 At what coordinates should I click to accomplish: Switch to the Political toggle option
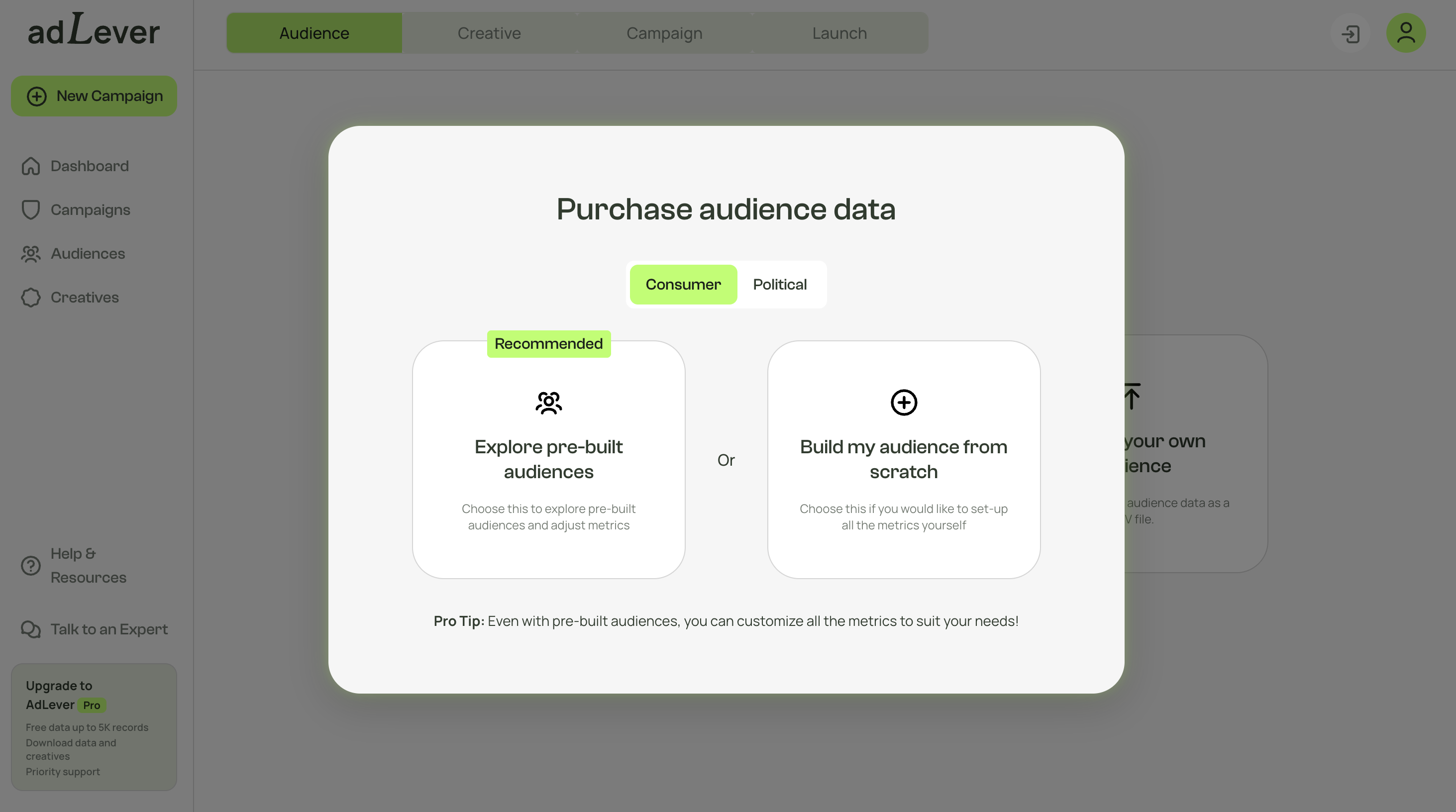pyautogui.click(x=779, y=284)
